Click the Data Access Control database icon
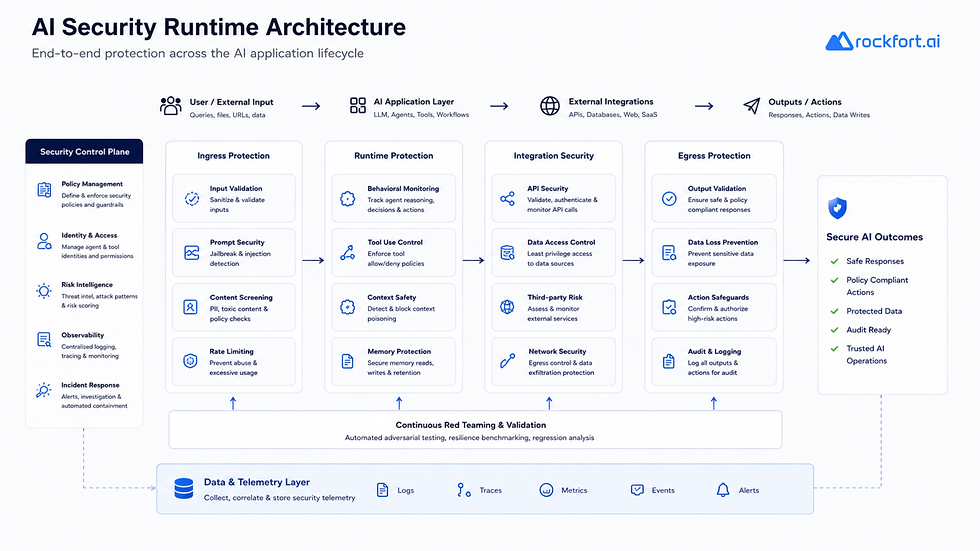 508,252
